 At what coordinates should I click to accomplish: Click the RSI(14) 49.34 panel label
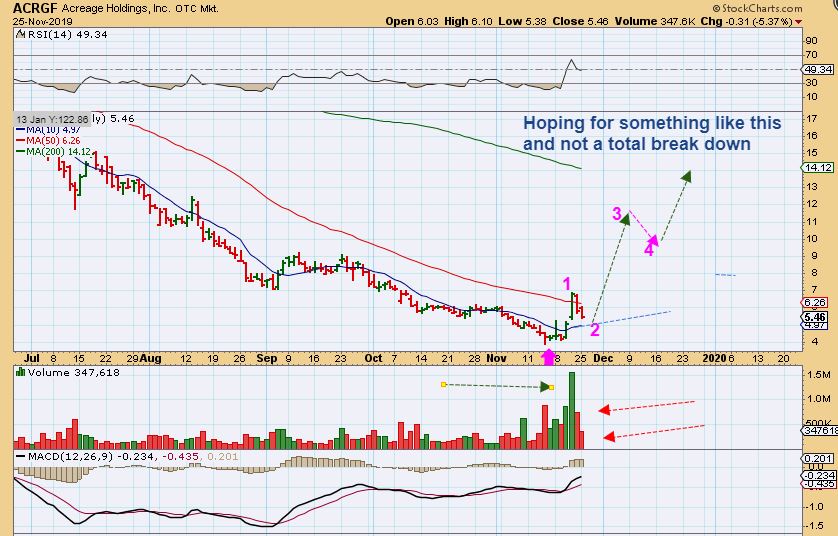point(66,34)
